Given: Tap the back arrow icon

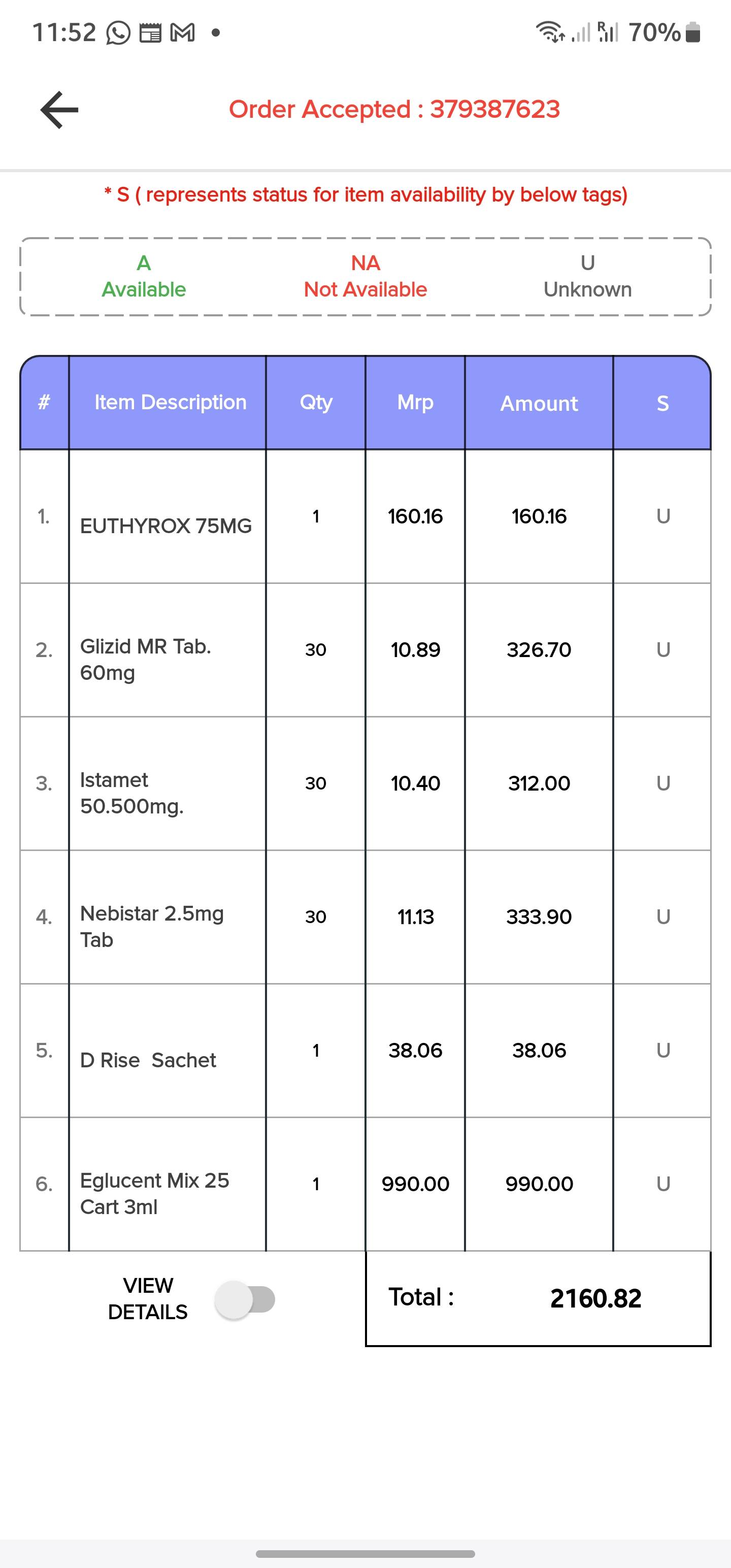Looking at the screenshot, I should [x=59, y=110].
